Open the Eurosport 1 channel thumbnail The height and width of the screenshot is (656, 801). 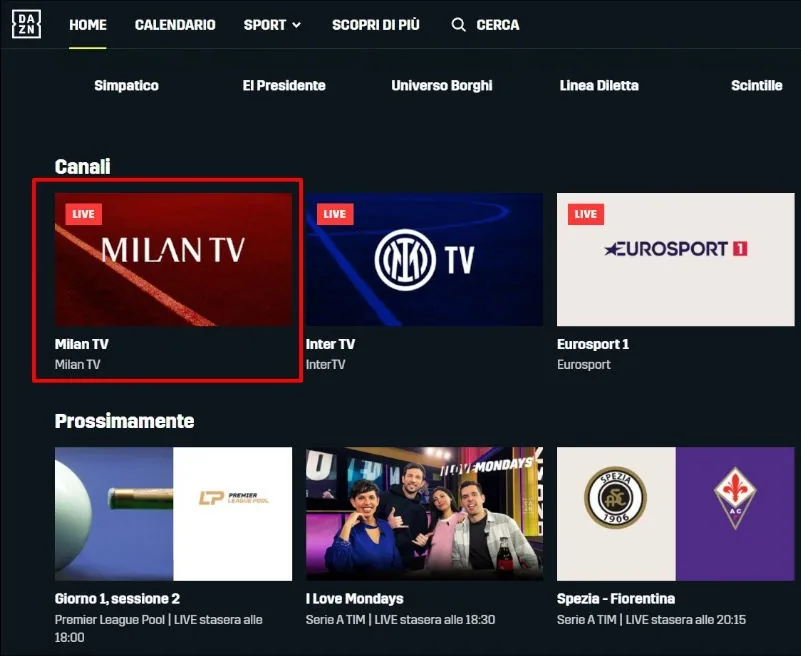676,260
